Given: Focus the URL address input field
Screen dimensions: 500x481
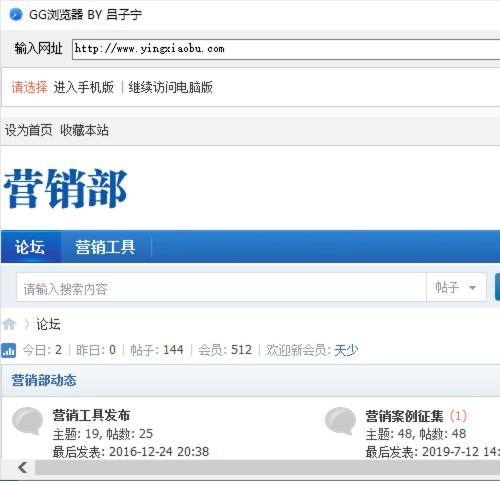Looking at the screenshot, I should [286, 49].
